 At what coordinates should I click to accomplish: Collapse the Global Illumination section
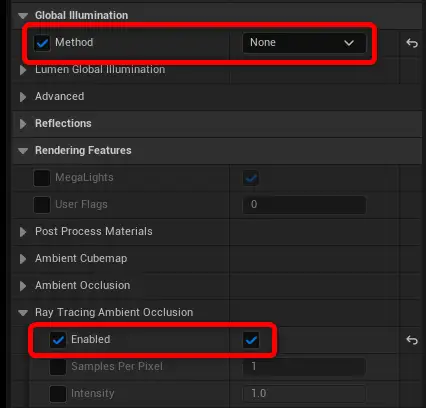23,16
